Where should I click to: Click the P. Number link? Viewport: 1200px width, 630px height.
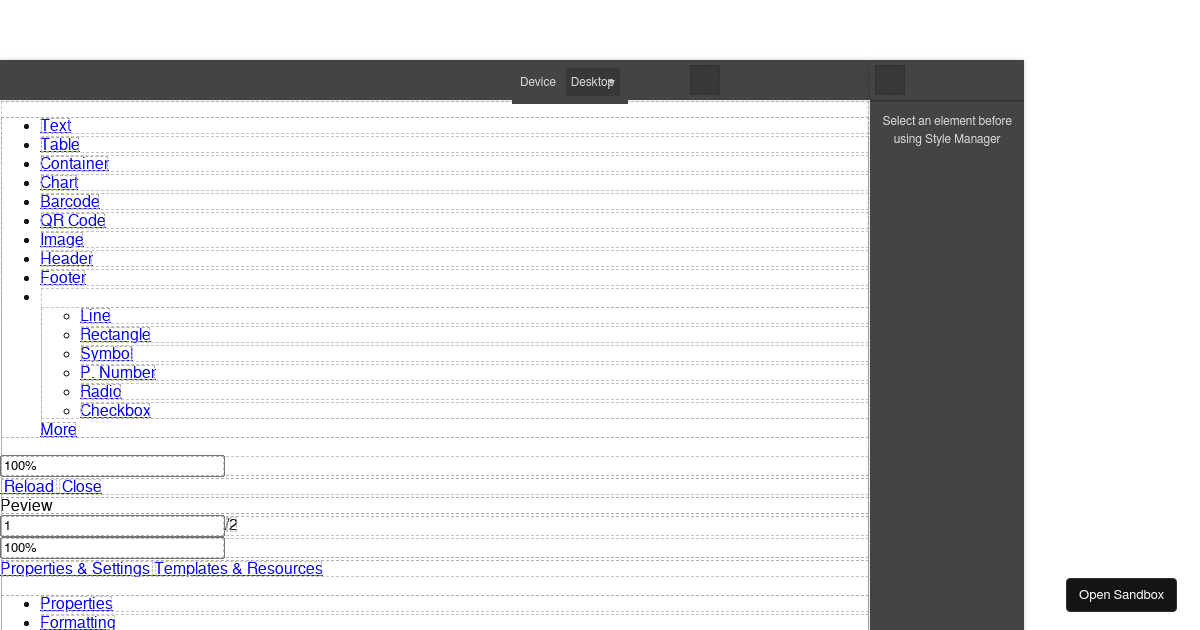click(118, 373)
